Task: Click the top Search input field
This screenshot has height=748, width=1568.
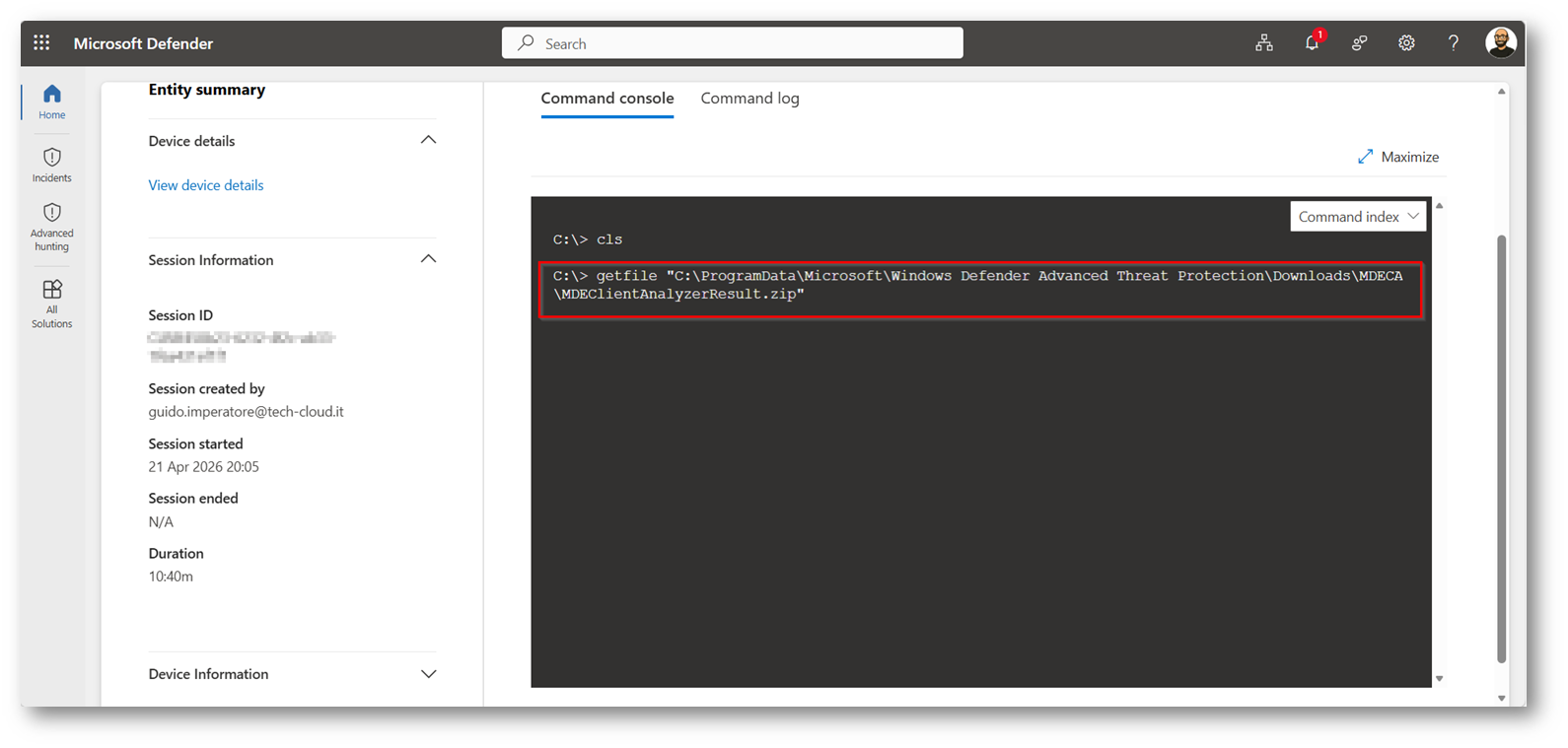Action: click(733, 43)
